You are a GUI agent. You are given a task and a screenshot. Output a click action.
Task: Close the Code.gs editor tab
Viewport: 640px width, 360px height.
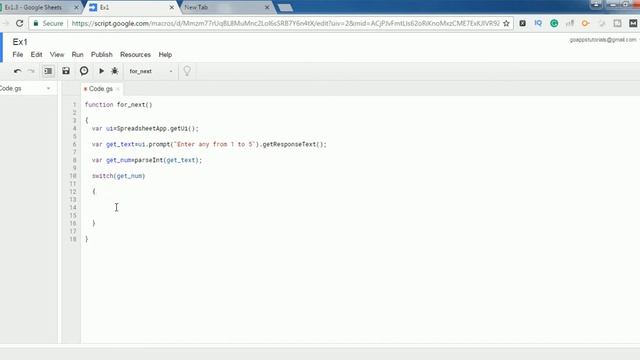118,89
